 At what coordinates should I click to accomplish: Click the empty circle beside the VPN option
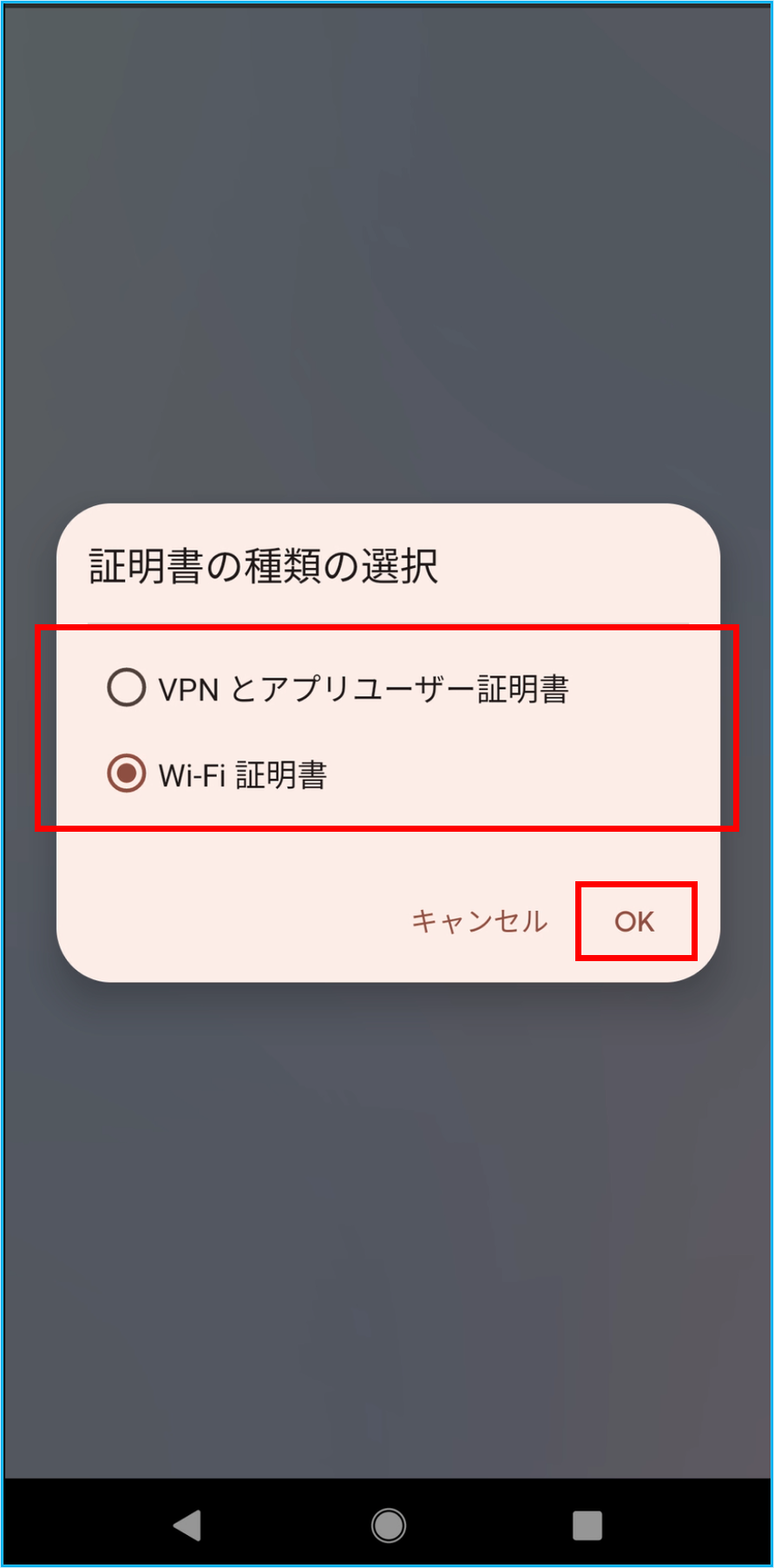coord(126,688)
